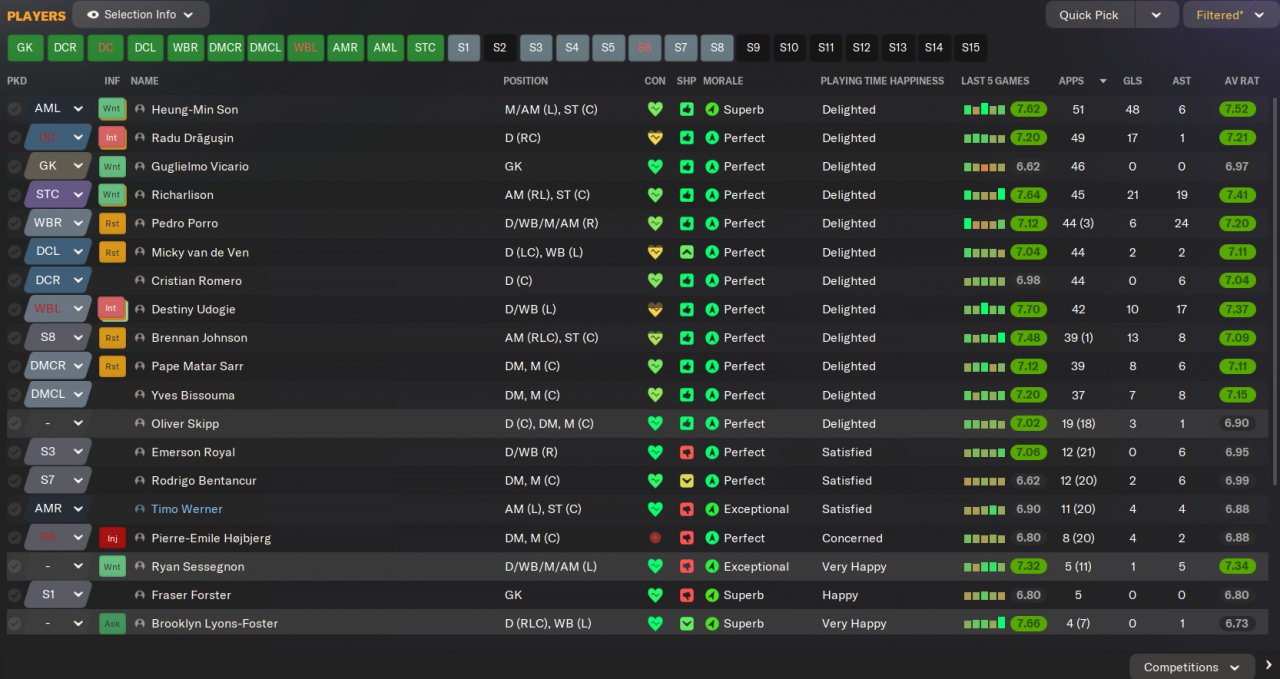This screenshot has width=1280, height=679.
Task: Click the Wnt badge on Ryan Sessegnon's row
Action: tap(112, 566)
